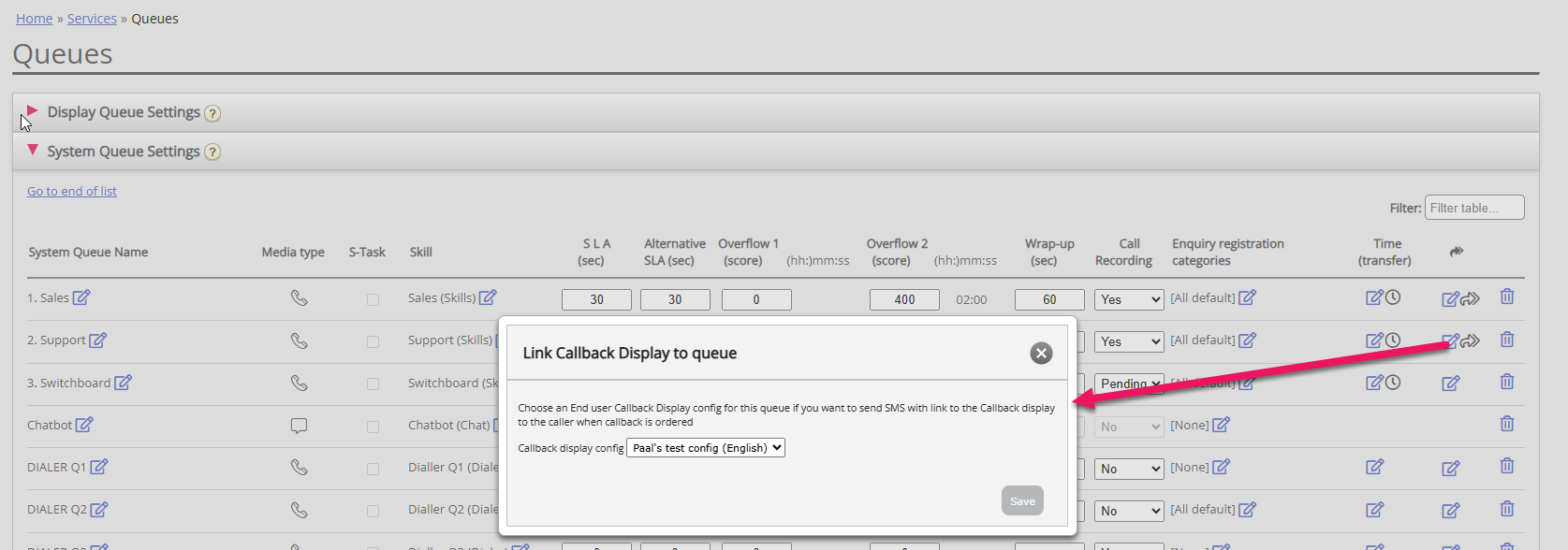
Task: Click edit icon next to Sales queue name
Action: click(x=81, y=297)
